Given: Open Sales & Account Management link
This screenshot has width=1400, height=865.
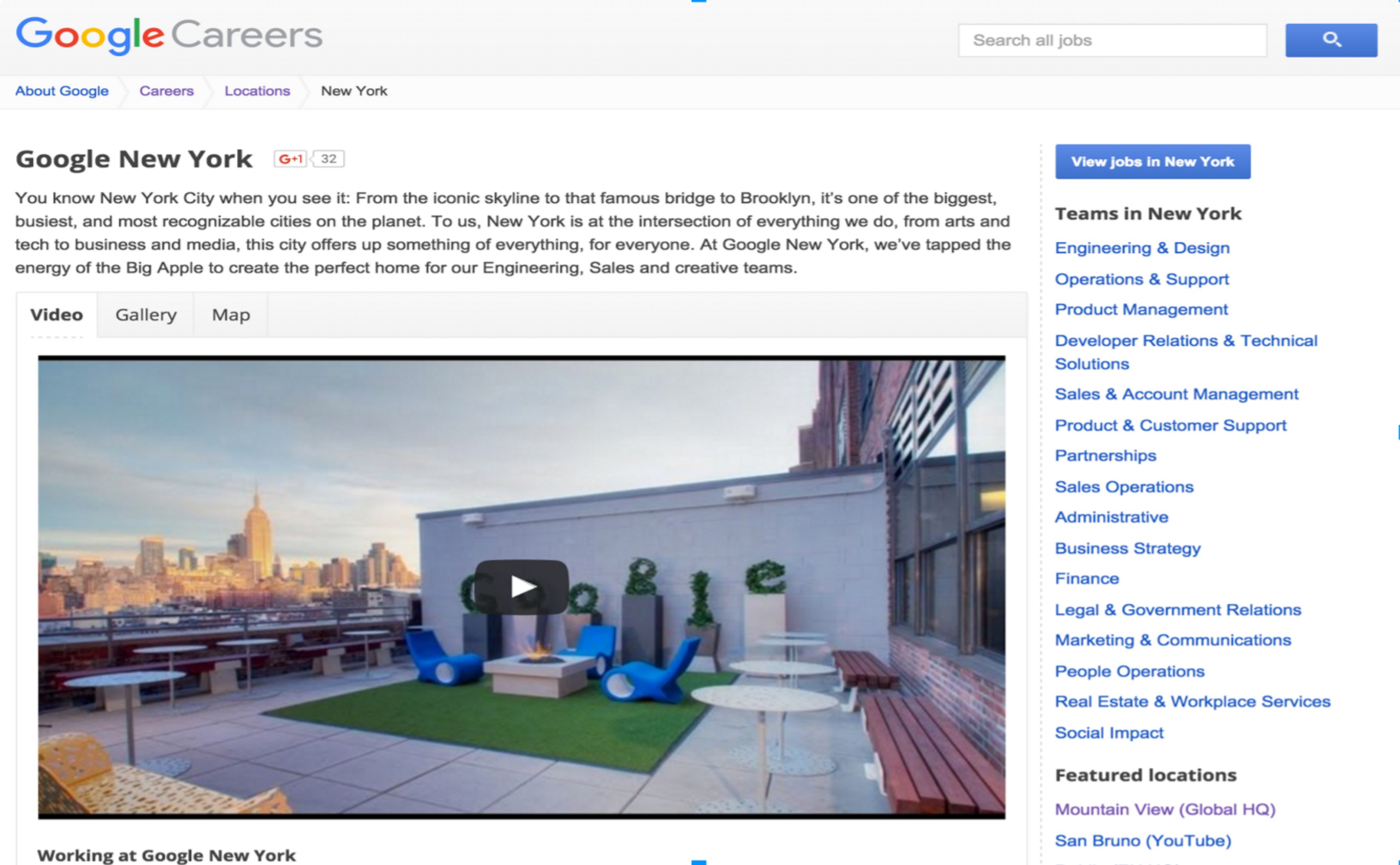Looking at the screenshot, I should click(x=1177, y=394).
